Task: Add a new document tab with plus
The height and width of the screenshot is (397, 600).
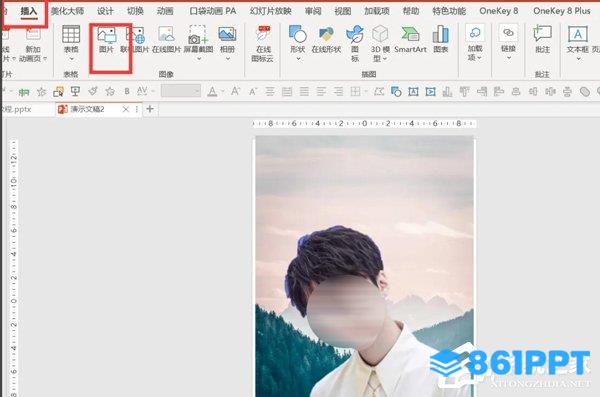Action: 150,109
